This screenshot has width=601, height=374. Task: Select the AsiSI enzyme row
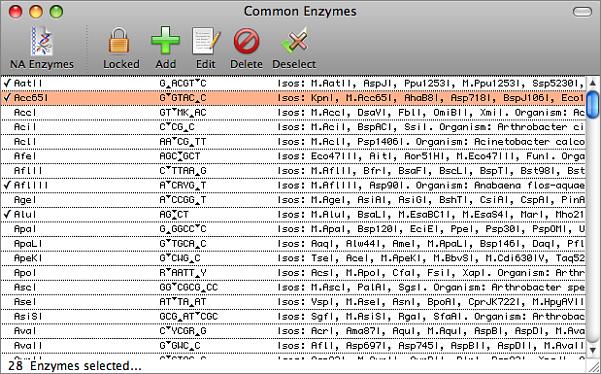click(293, 316)
